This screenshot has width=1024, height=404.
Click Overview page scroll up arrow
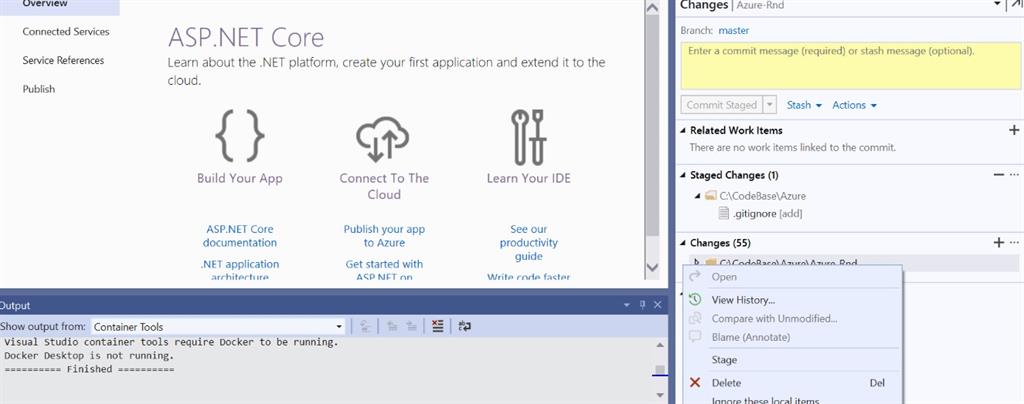click(652, 7)
